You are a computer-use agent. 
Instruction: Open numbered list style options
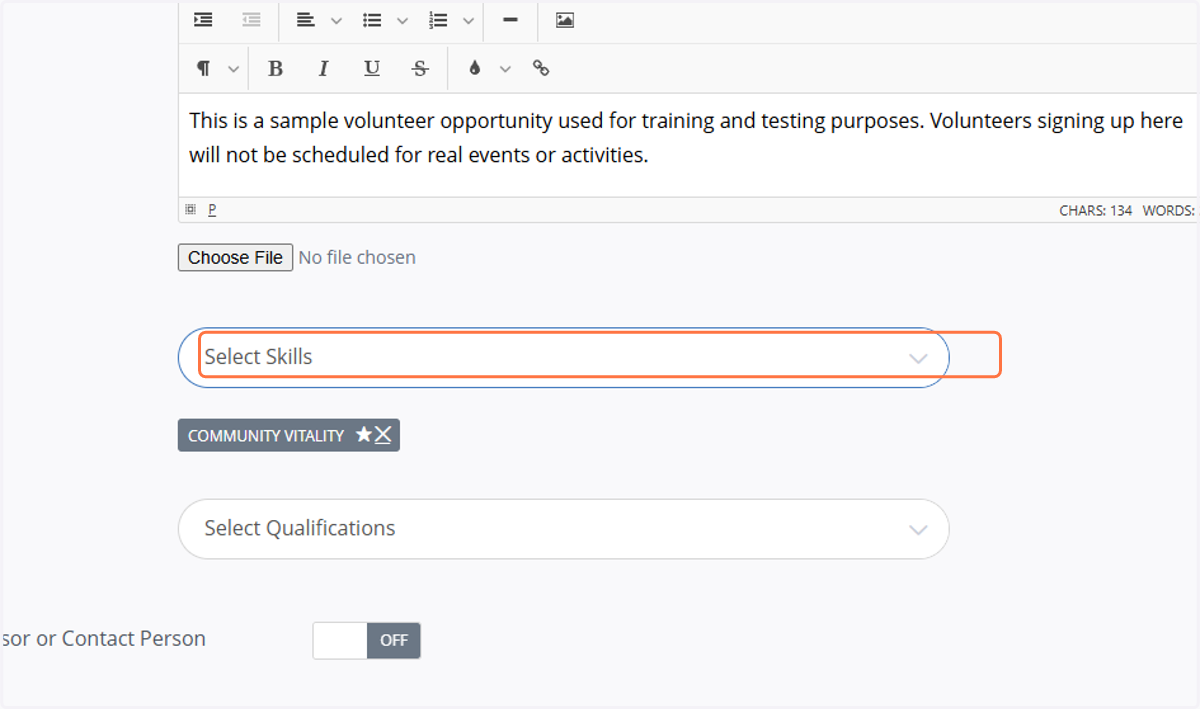click(468, 20)
